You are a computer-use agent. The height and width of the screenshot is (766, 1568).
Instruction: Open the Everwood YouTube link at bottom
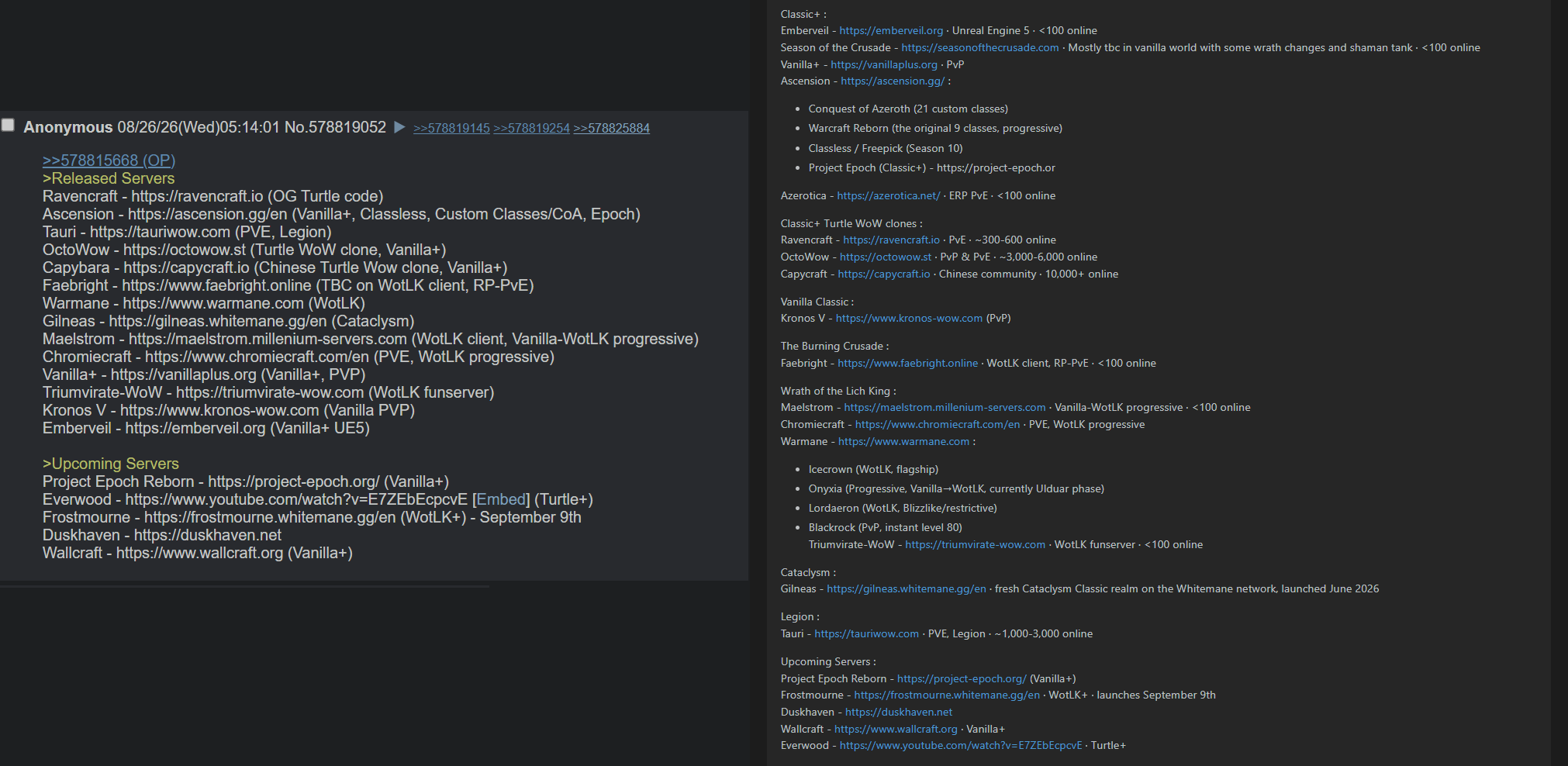click(x=961, y=745)
